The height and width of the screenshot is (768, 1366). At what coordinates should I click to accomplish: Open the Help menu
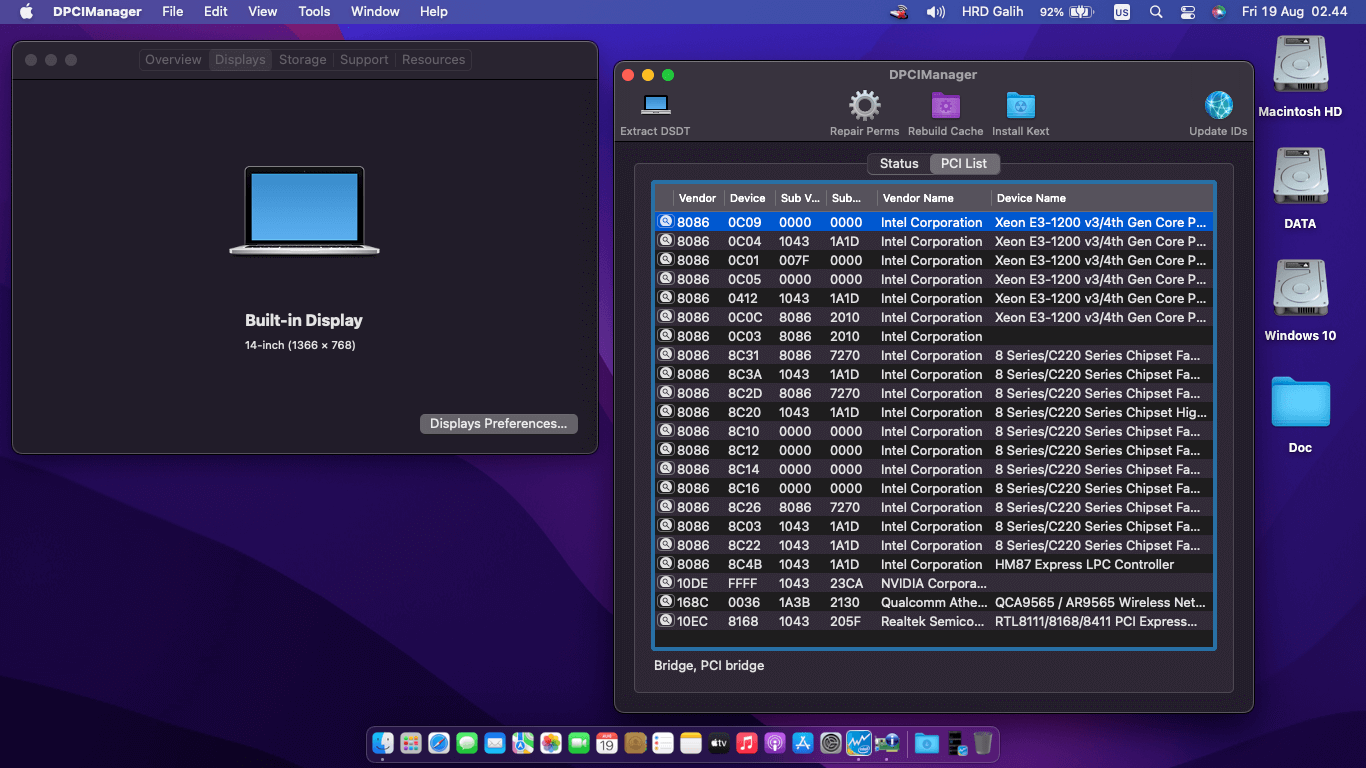pos(433,12)
